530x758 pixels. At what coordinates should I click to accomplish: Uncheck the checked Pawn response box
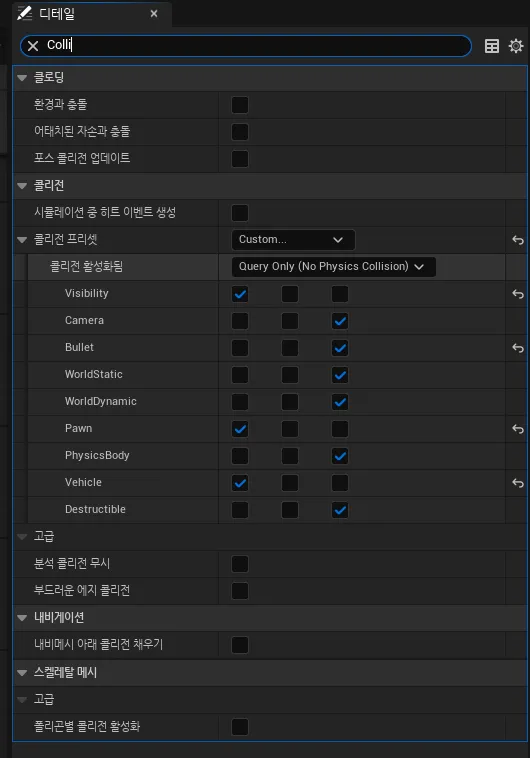pos(240,429)
